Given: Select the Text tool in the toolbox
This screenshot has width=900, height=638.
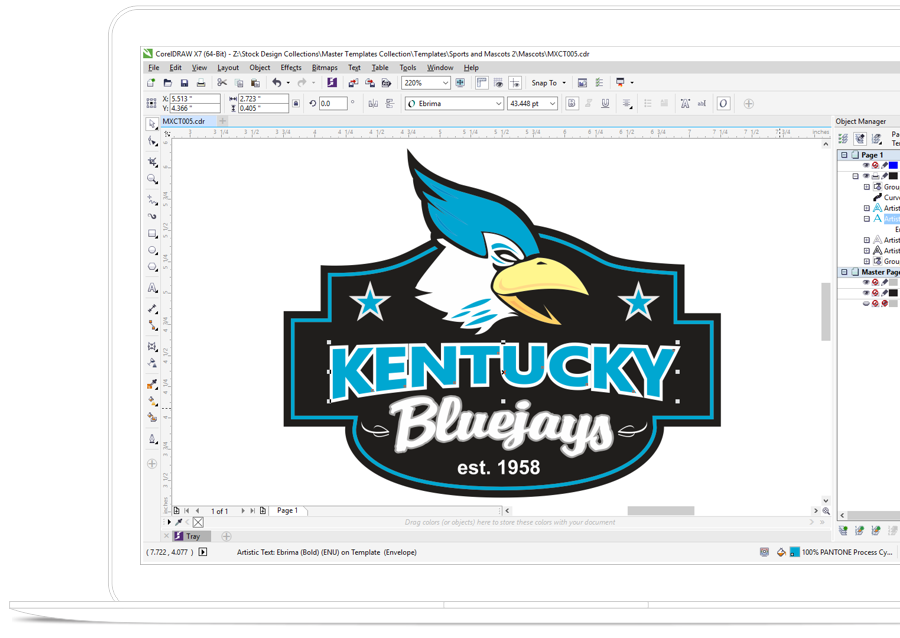Looking at the screenshot, I should click(152, 287).
